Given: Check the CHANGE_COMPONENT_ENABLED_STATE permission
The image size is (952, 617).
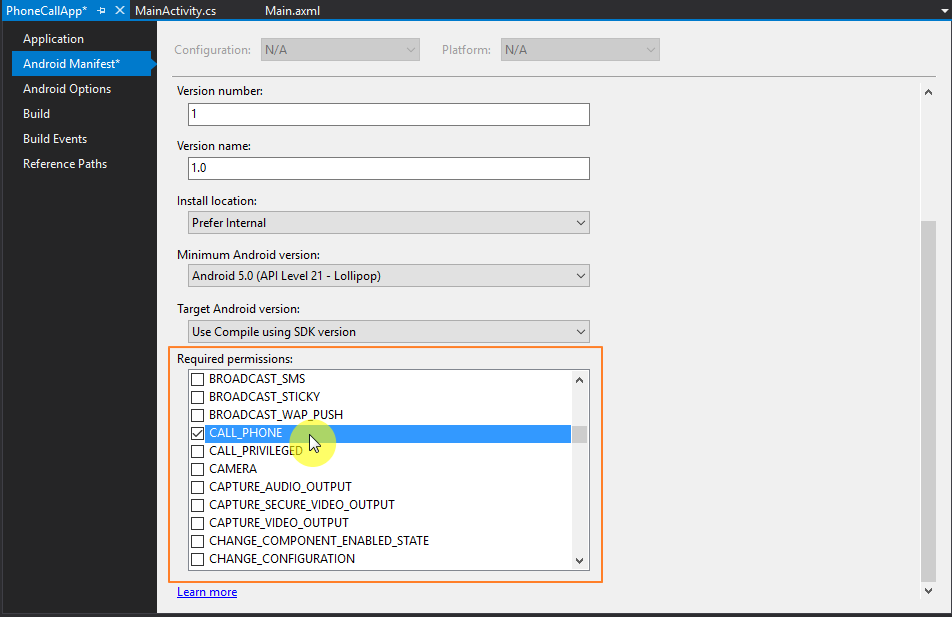Looking at the screenshot, I should coord(197,541).
